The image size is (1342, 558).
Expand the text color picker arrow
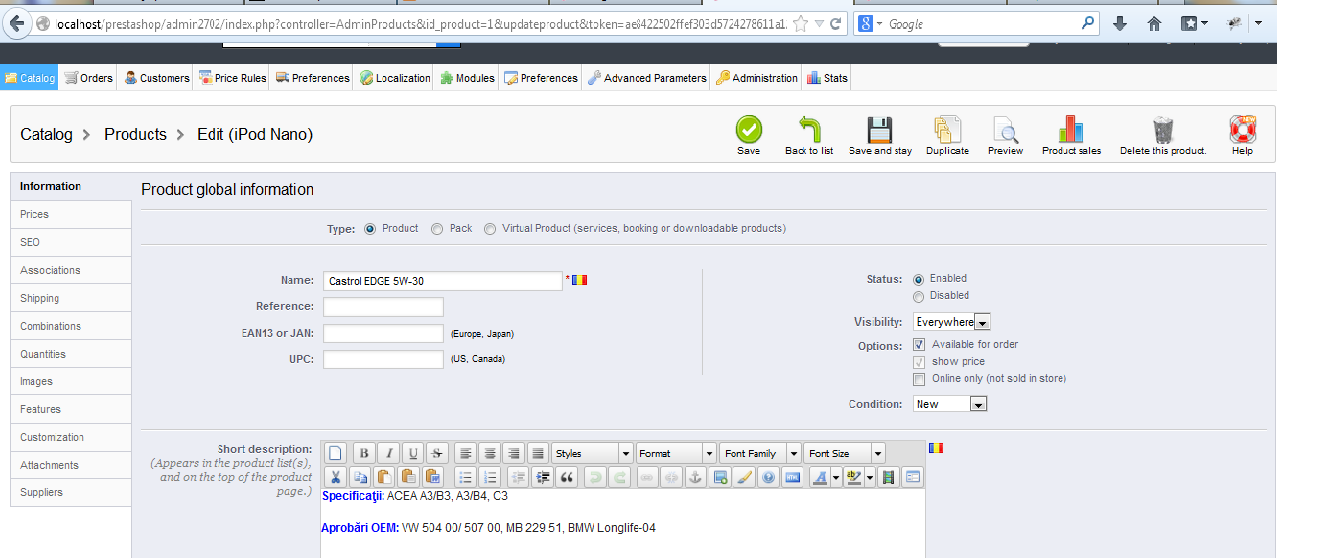click(836, 477)
